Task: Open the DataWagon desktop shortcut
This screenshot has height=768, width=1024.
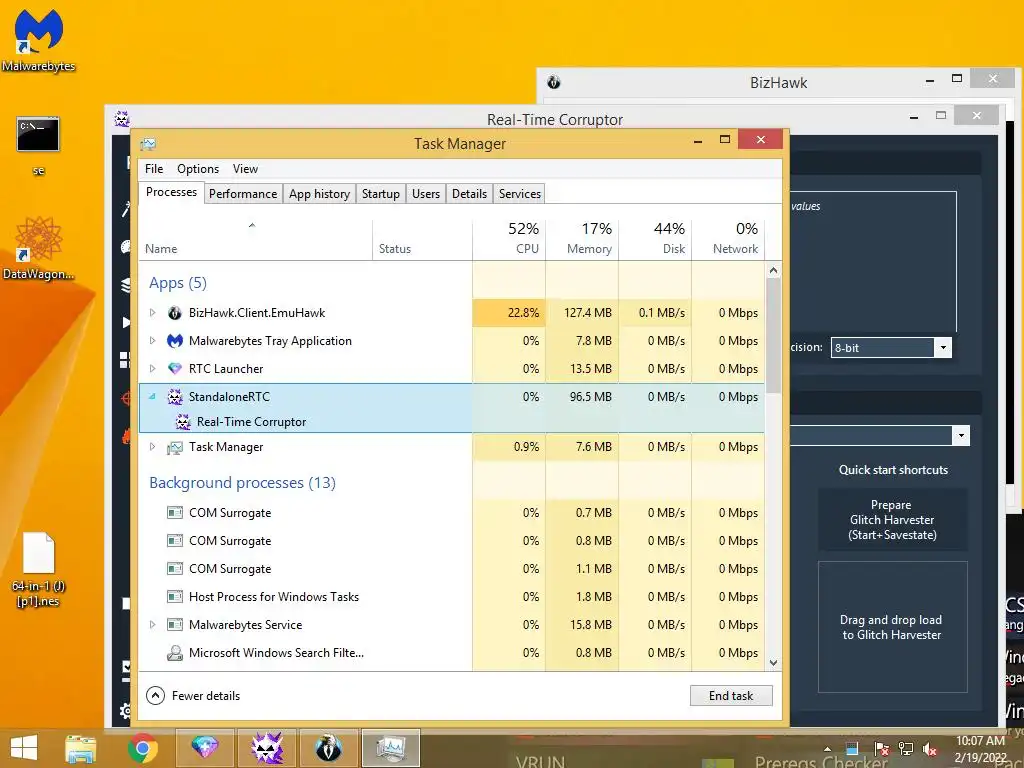Action: click(x=38, y=248)
